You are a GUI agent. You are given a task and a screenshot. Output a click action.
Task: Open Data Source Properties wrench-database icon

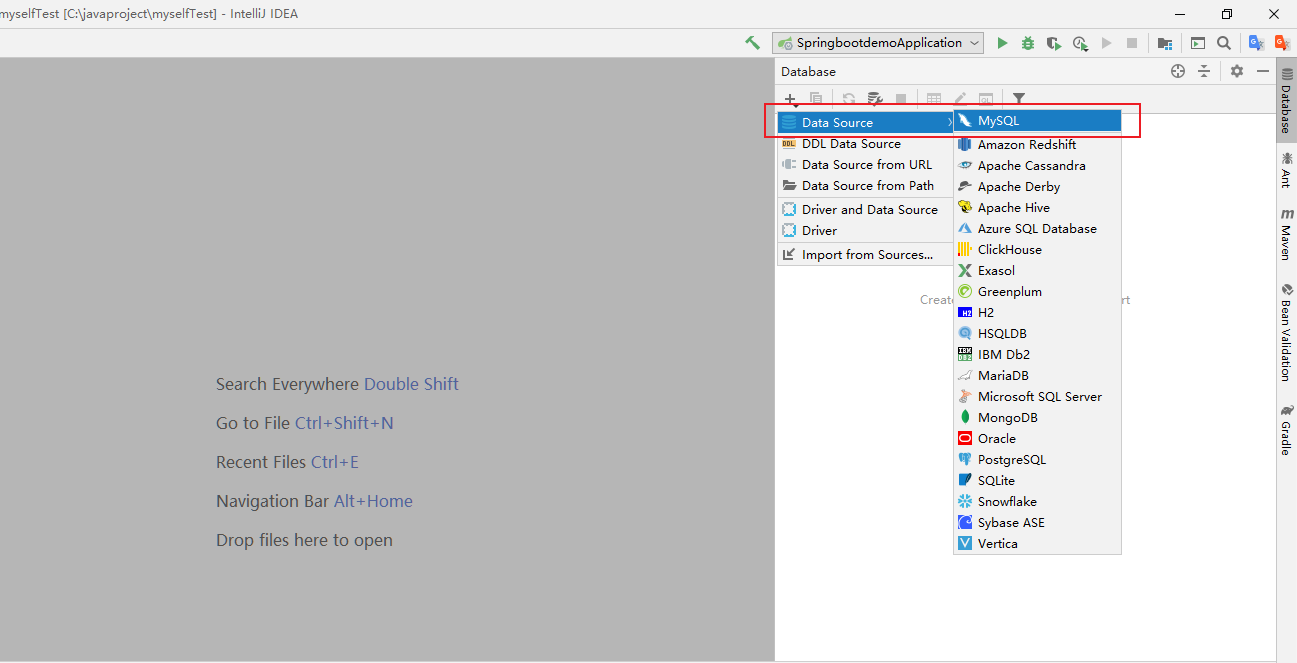(875, 99)
